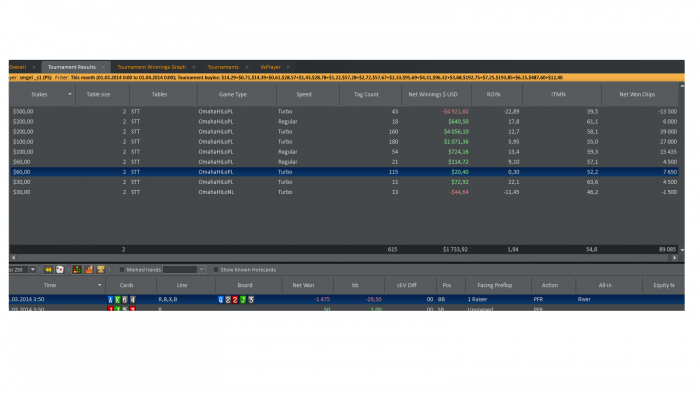700x394 pixels.
Task: Sort hands by Equity % header
Action: pyautogui.click(x=663, y=285)
